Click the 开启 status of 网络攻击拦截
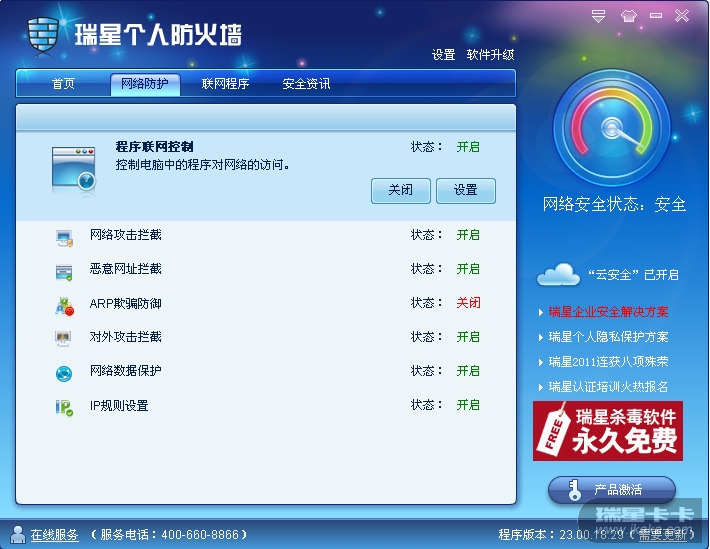The height and width of the screenshot is (549, 710). tap(468, 235)
